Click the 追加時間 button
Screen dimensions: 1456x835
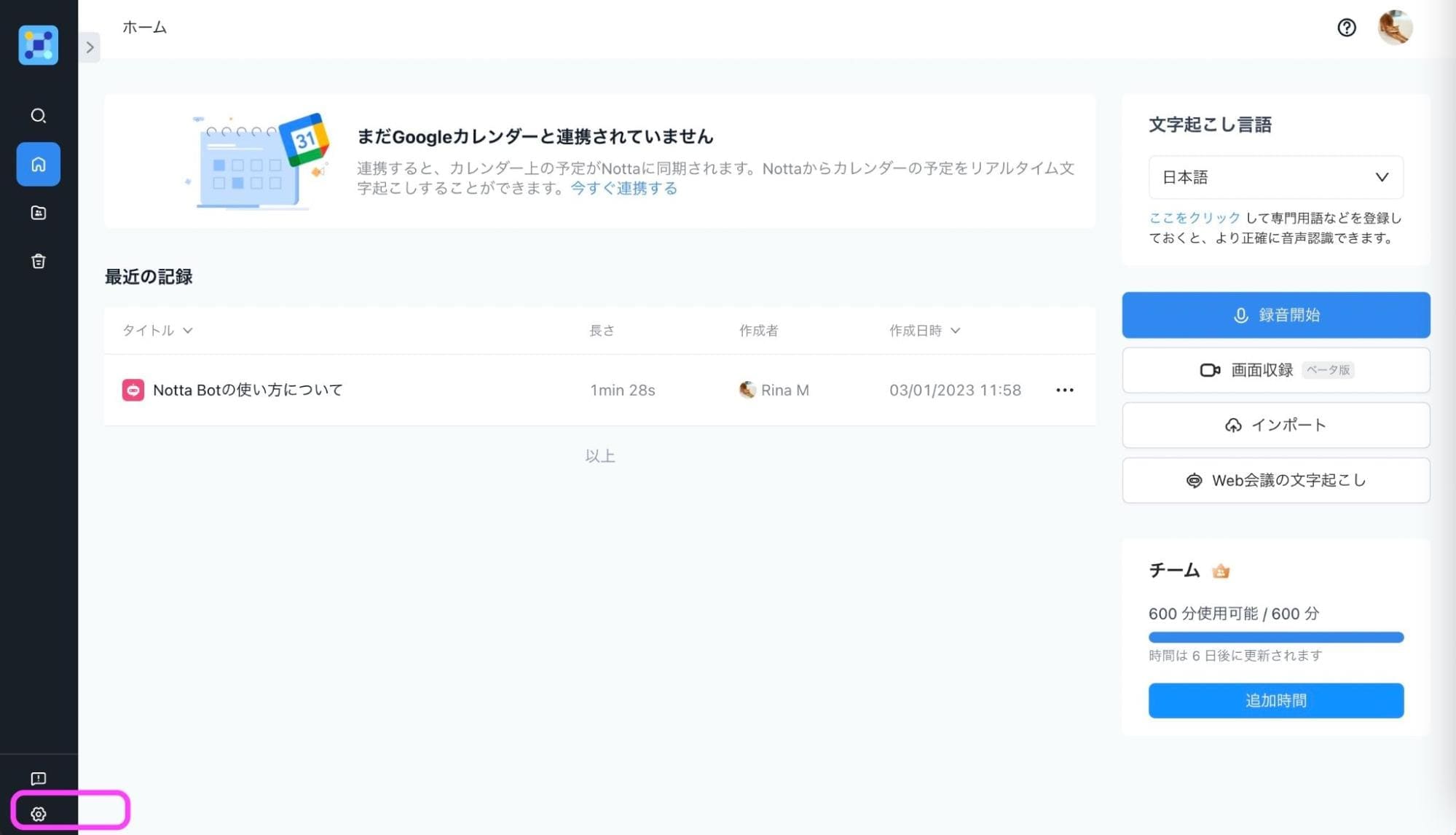pos(1275,700)
